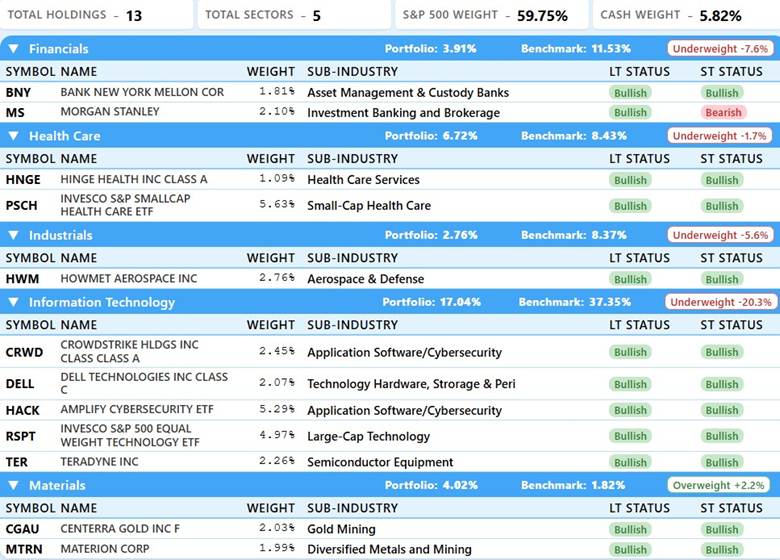Click the SUB-INDUSTRY header under Industrials
This screenshot has height=560, width=780.
click(x=352, y=258)
